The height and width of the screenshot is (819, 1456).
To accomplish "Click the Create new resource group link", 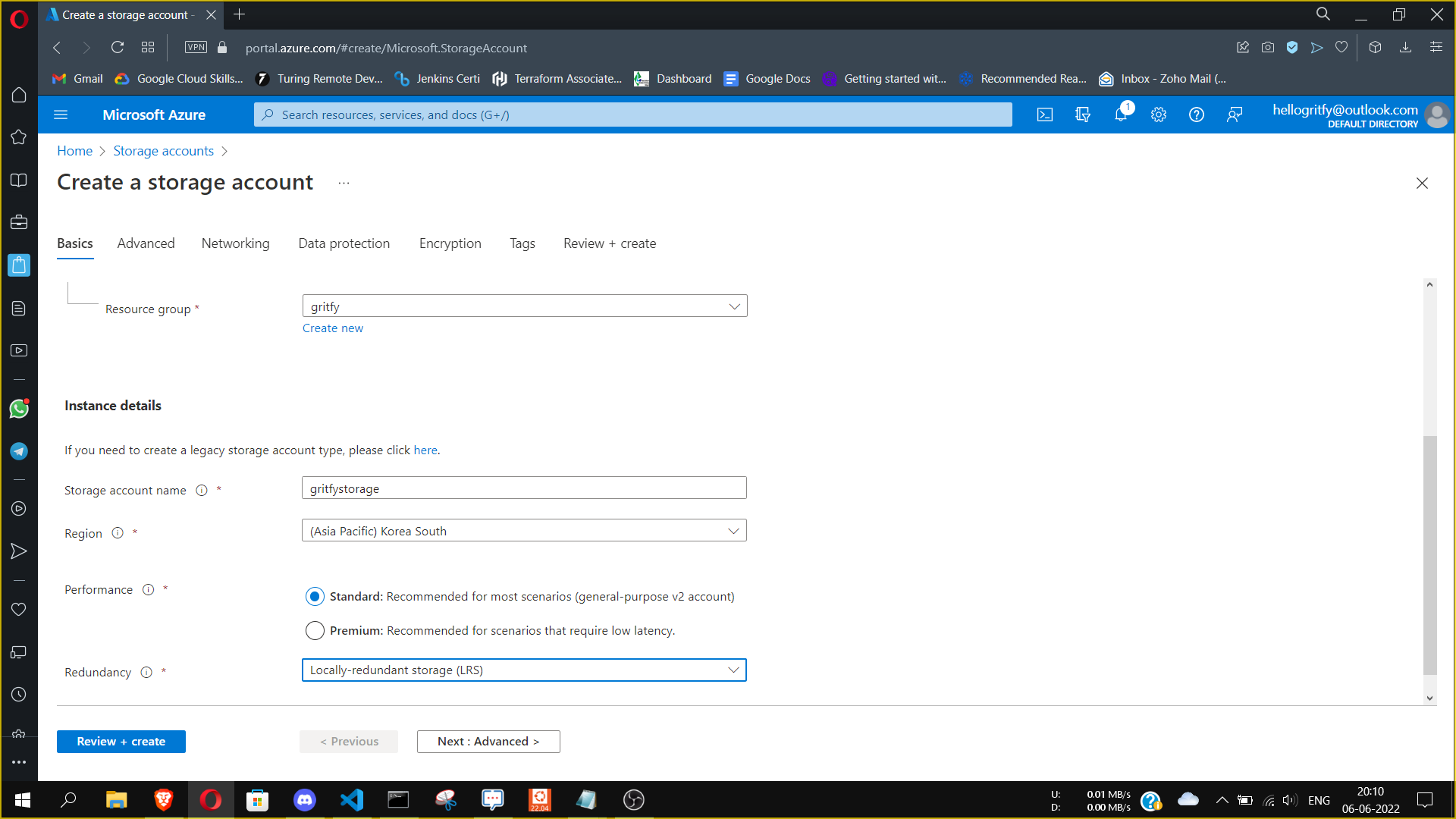I will point(332,328).
